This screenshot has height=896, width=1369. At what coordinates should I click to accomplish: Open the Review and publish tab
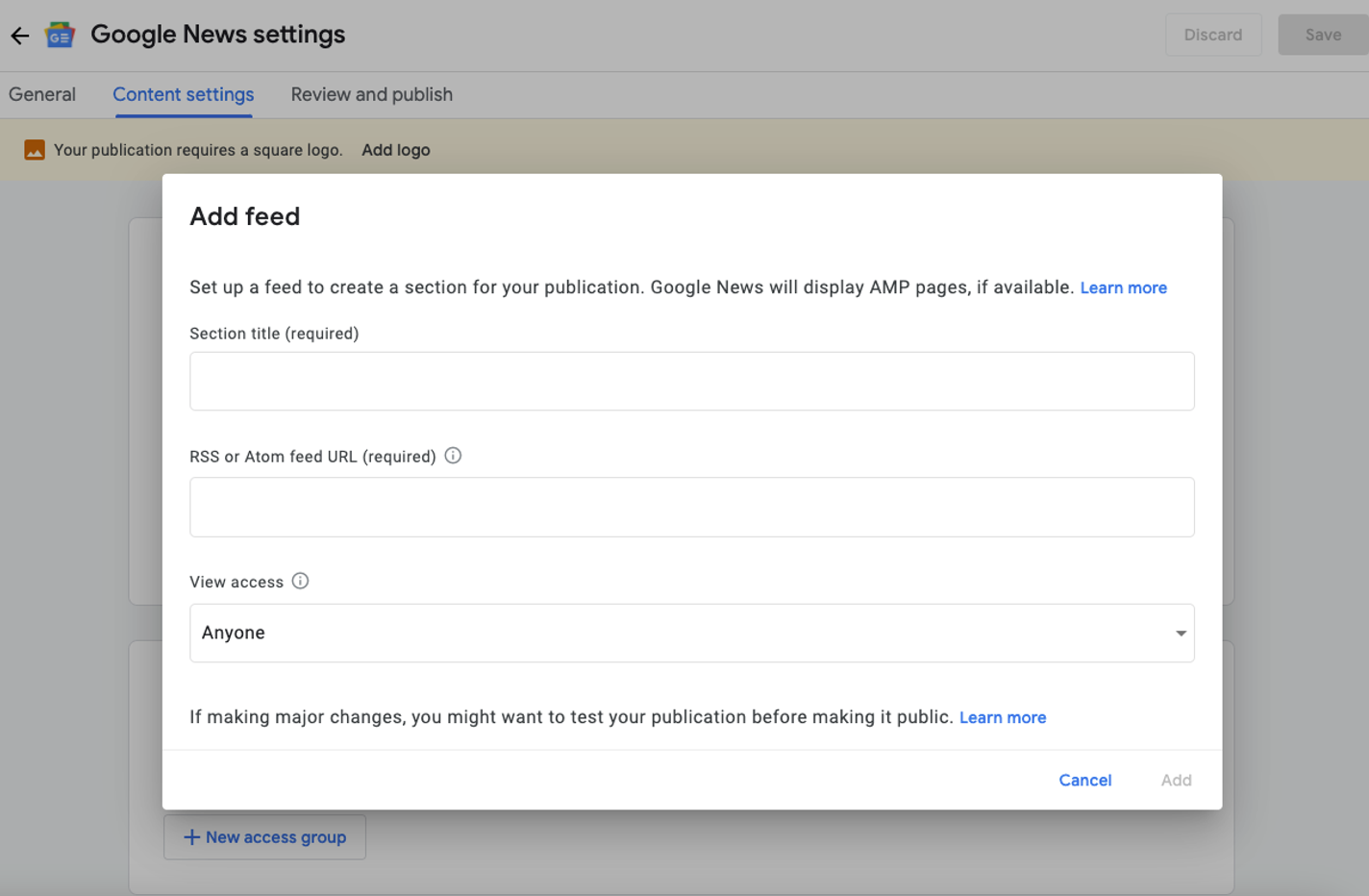(372, 94)
